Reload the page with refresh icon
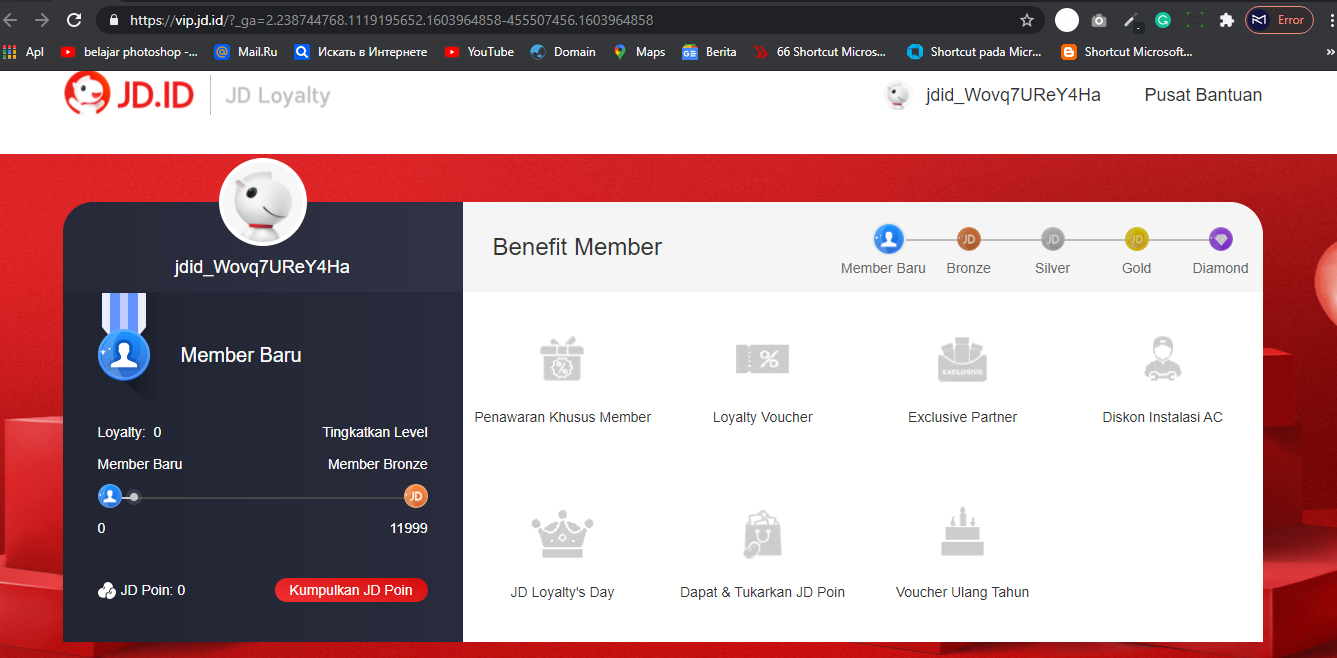 [74, 20]
